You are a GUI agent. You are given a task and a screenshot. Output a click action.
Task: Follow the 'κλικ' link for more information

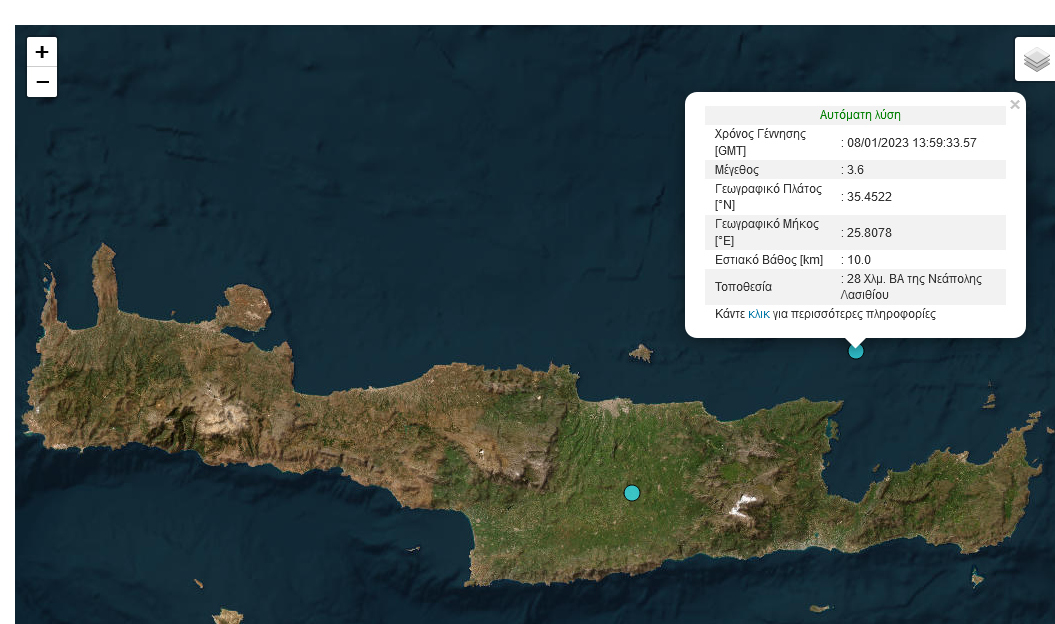tap(758, 314)
